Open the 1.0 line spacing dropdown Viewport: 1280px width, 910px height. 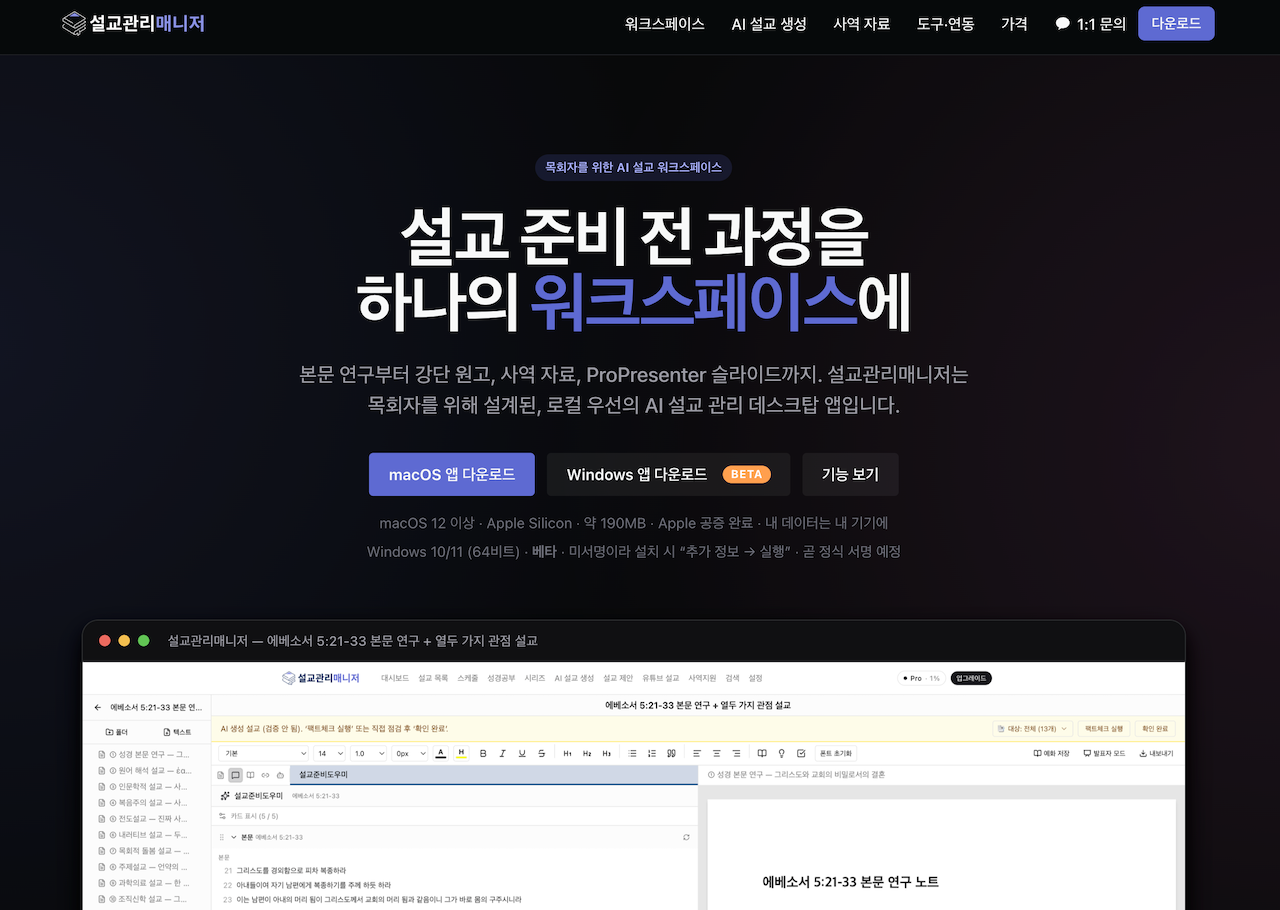(x=368, y=753)
